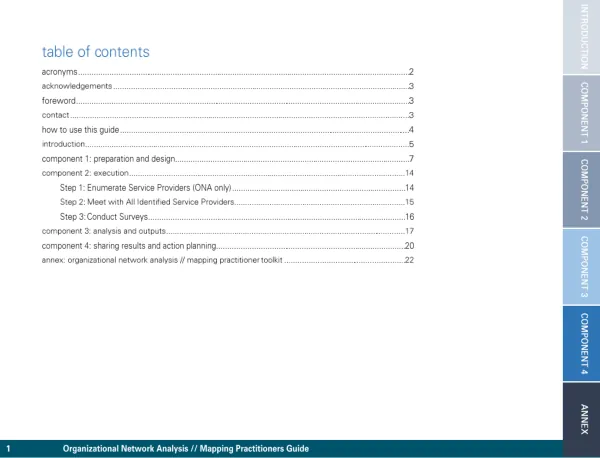
Task: Open 'component 3: analysis and outputs' entry
Action: 228,231
